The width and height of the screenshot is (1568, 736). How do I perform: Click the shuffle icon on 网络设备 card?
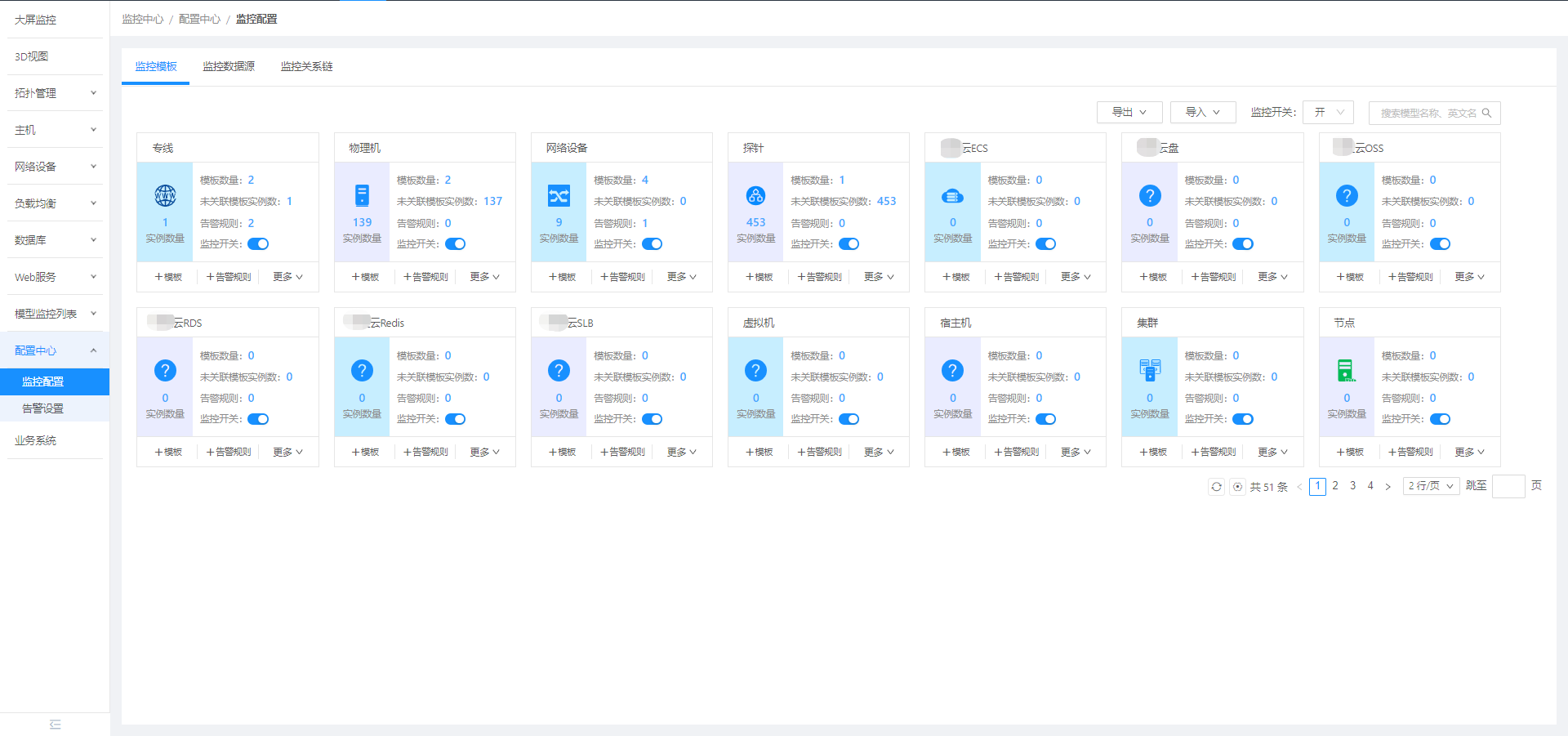click(559, 195)
